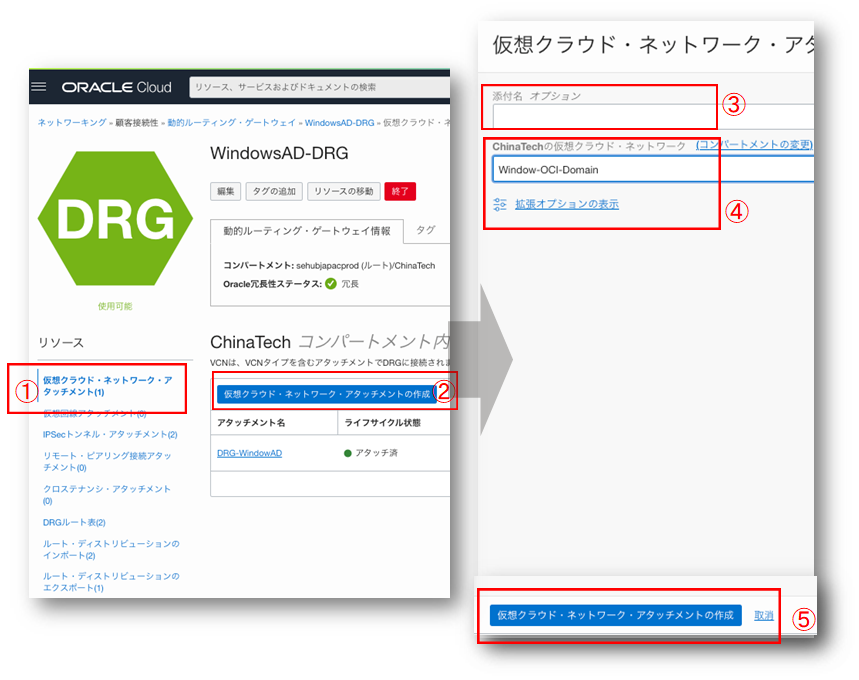
Task: Click the green attached status dot
Action: 347,453
